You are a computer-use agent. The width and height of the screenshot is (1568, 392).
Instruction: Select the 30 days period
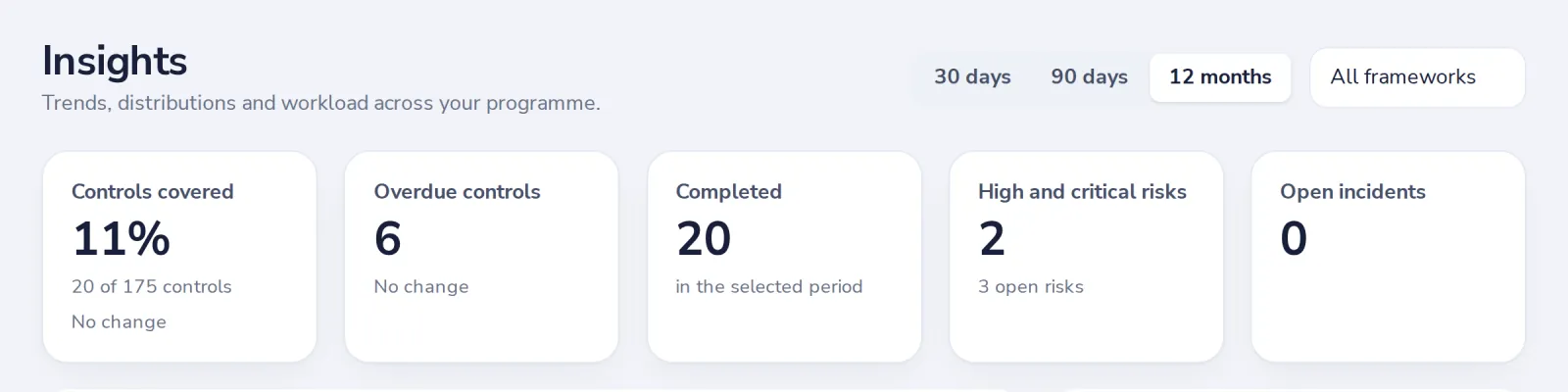click(x=972, y=77)
